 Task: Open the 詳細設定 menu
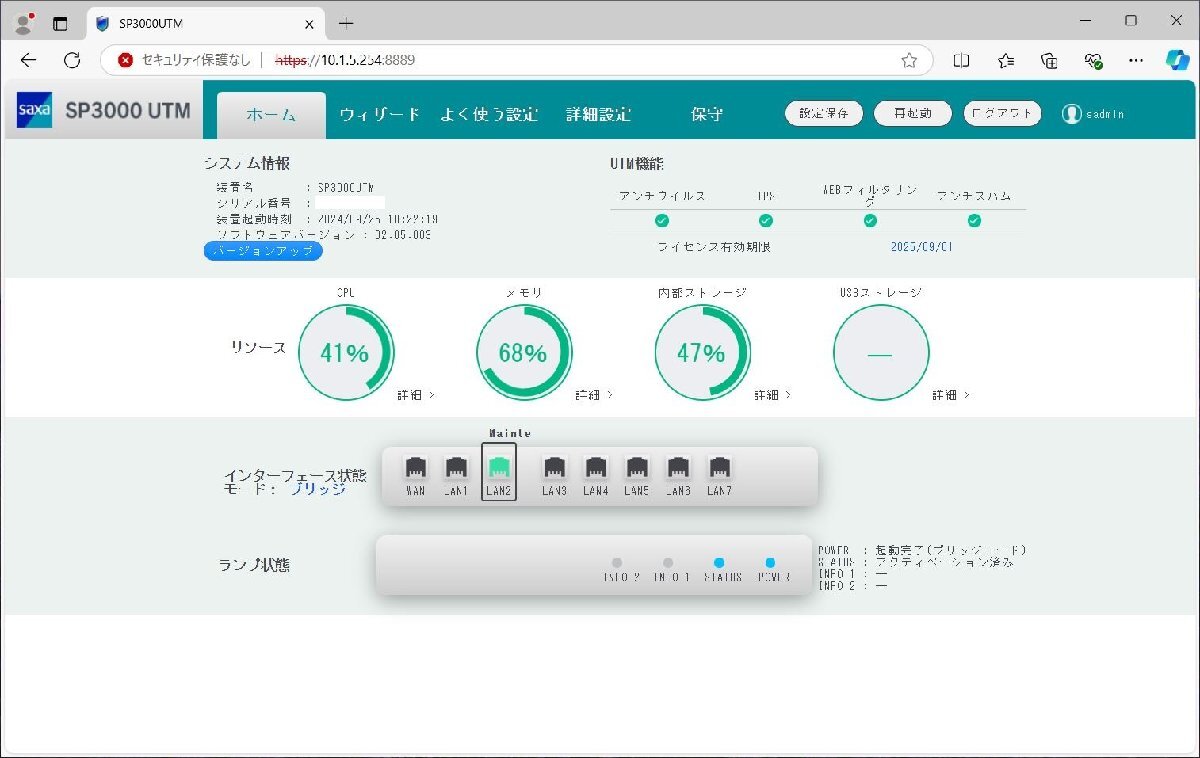600,114
